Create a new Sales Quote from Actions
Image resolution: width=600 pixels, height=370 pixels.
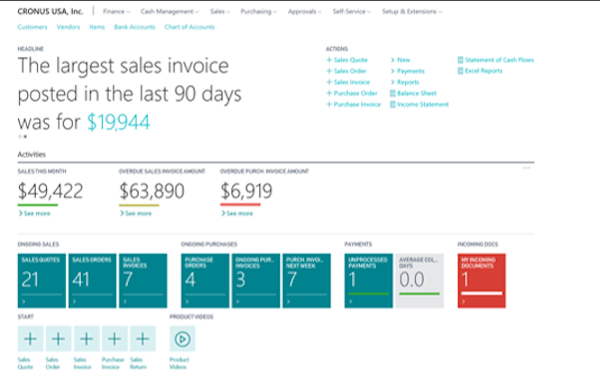click(347, 60)
